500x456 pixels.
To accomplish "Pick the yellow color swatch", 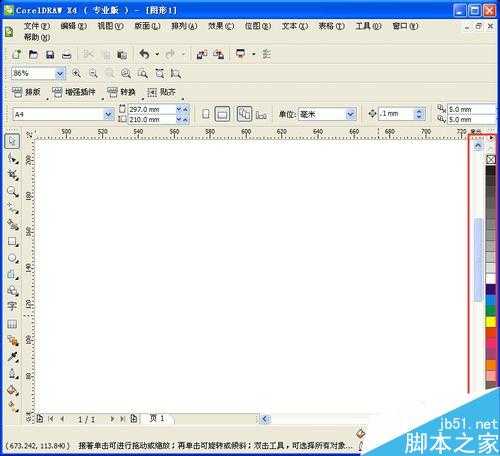I will [491, 322].
